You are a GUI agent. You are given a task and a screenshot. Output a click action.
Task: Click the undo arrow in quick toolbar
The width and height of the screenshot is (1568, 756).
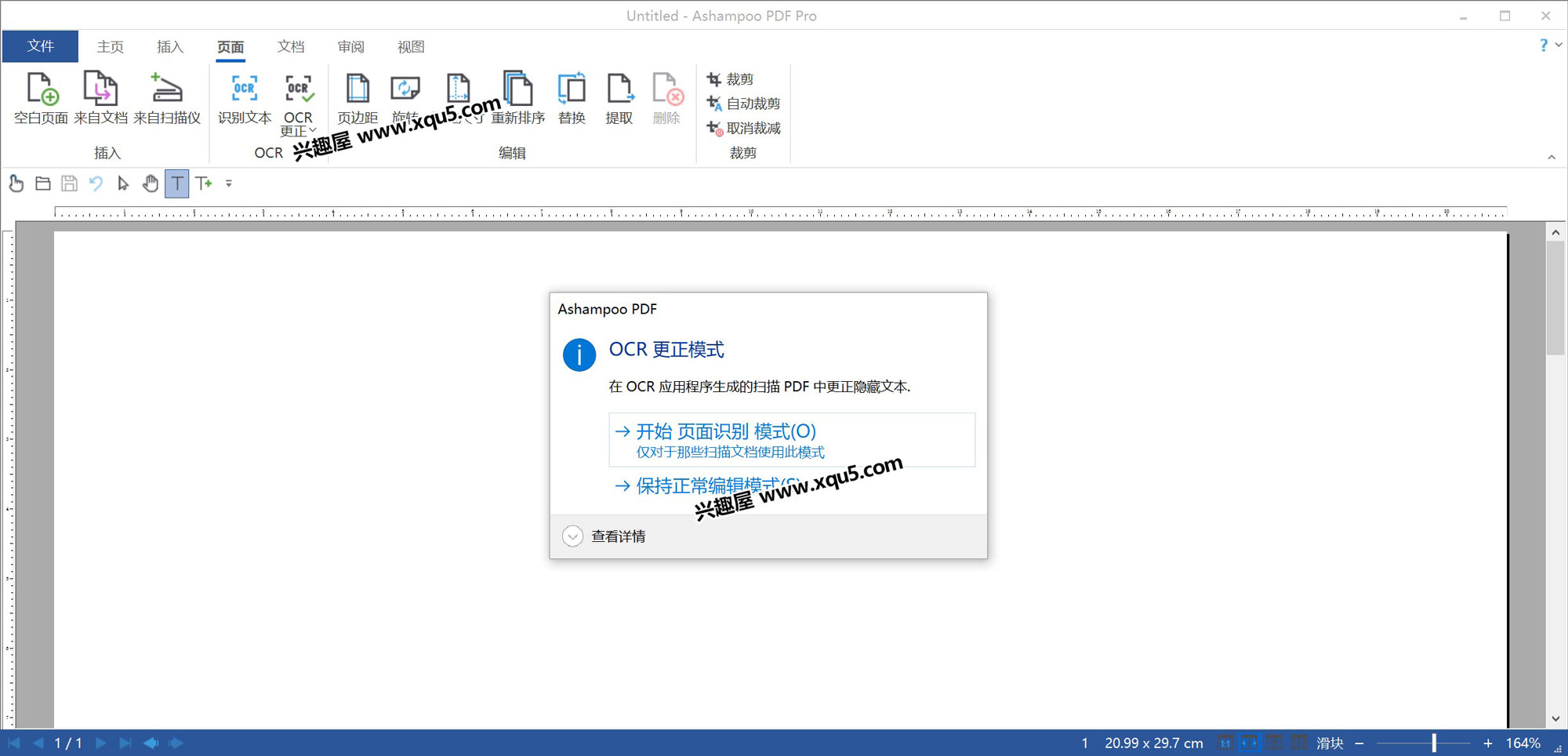click(96, 184)
